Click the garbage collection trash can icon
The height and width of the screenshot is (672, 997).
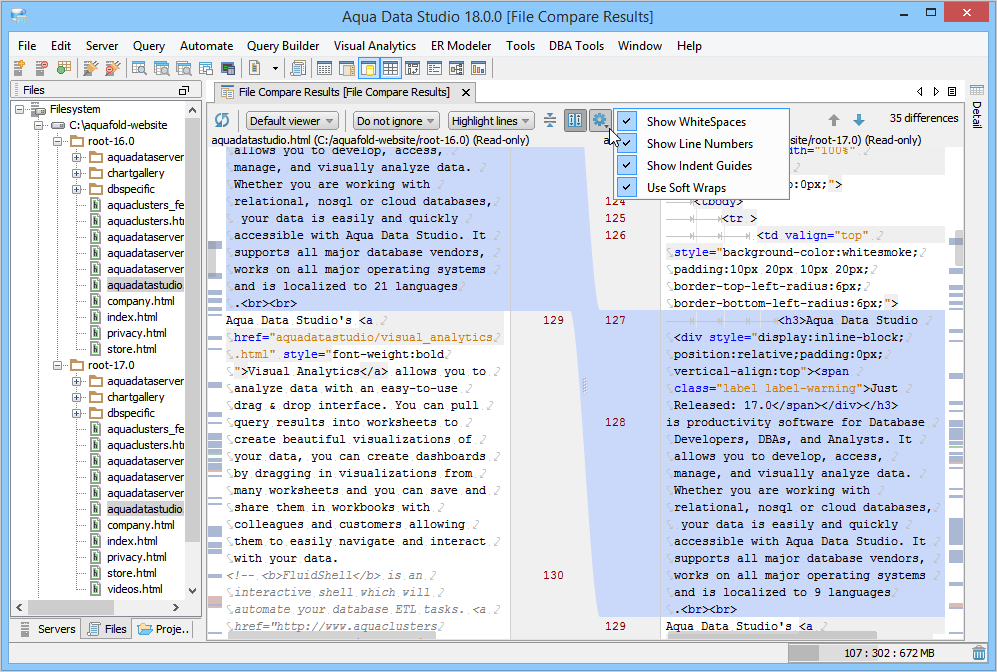(x=979, y=653)
